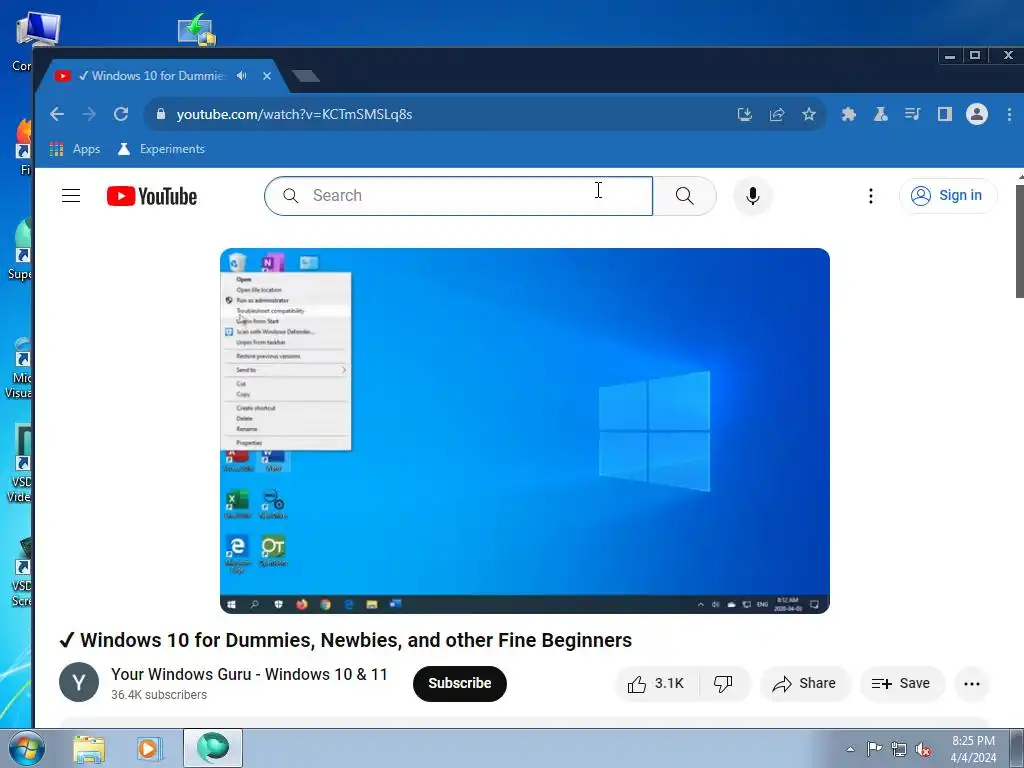
Task: Subscribe to the channel
Action: (x=460, y=684)
